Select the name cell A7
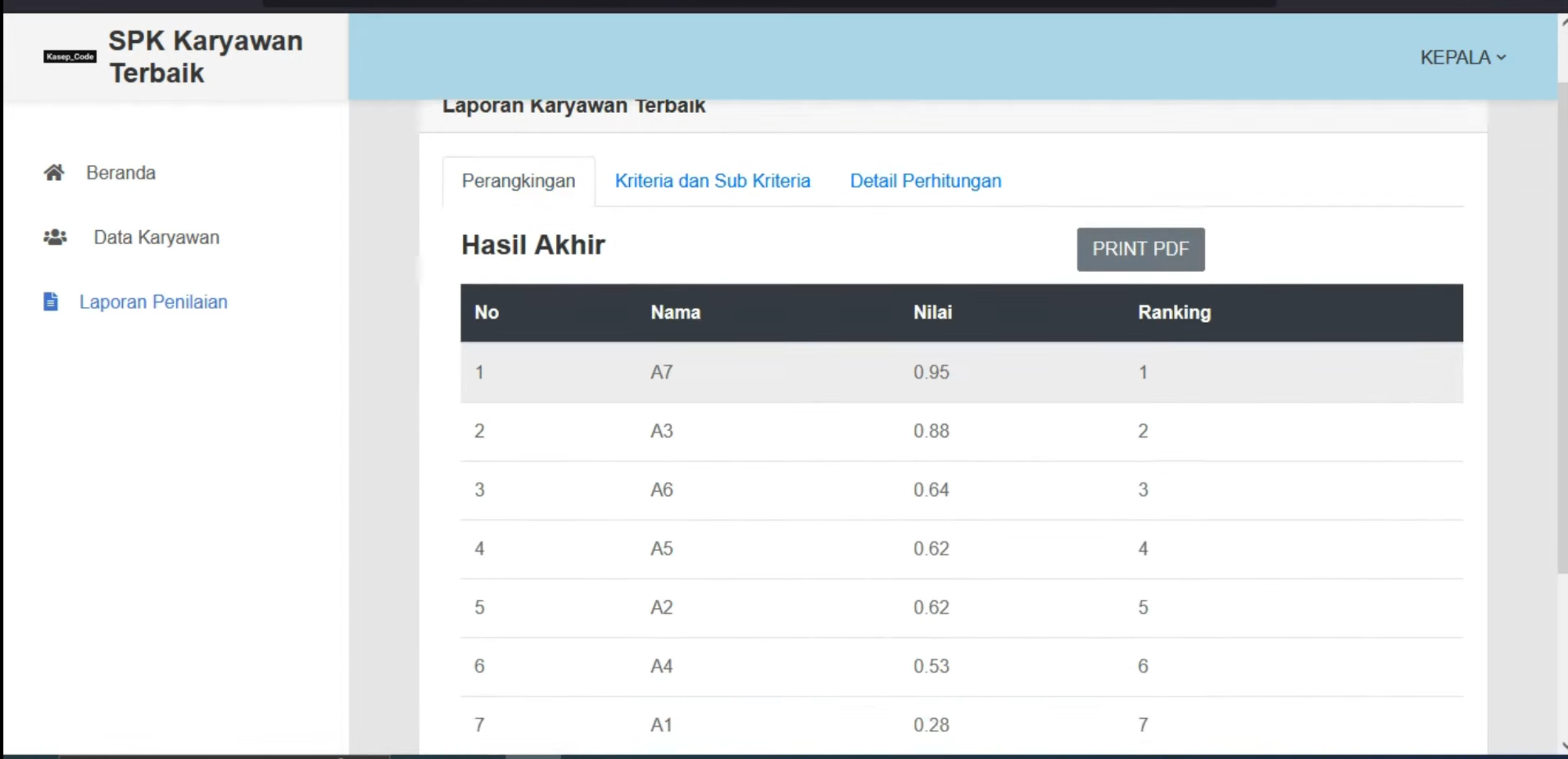This screenshot has width=1568, height=759. click(x=661, y=372)
